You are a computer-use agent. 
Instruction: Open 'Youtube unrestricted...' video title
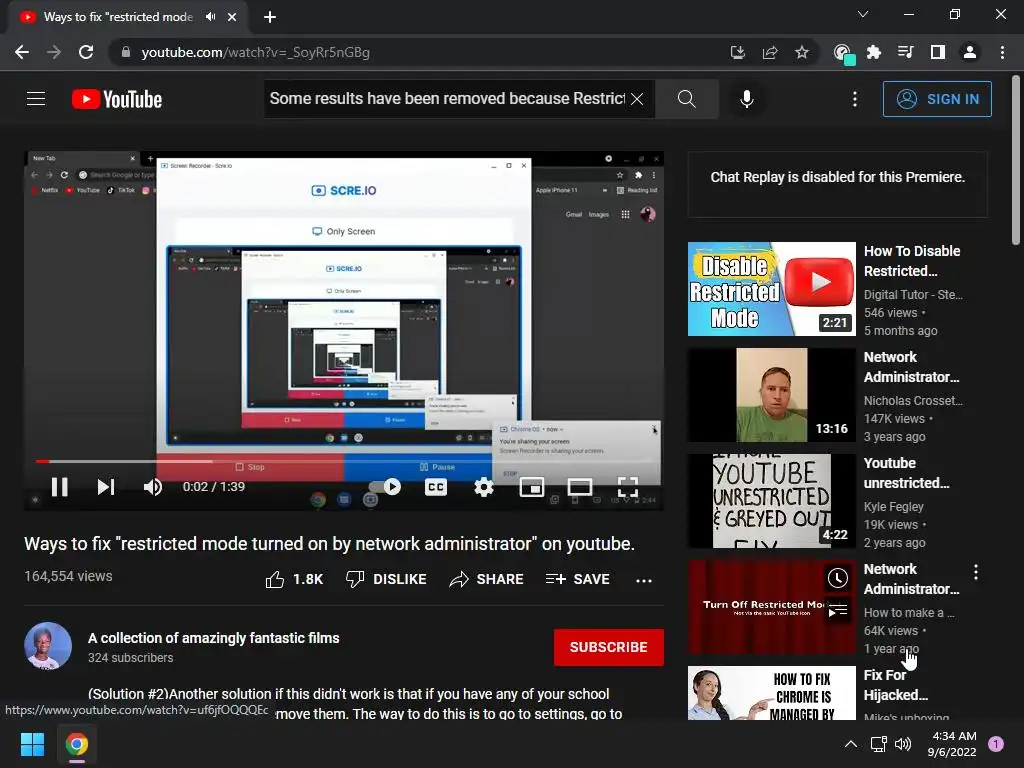point(906,473)
